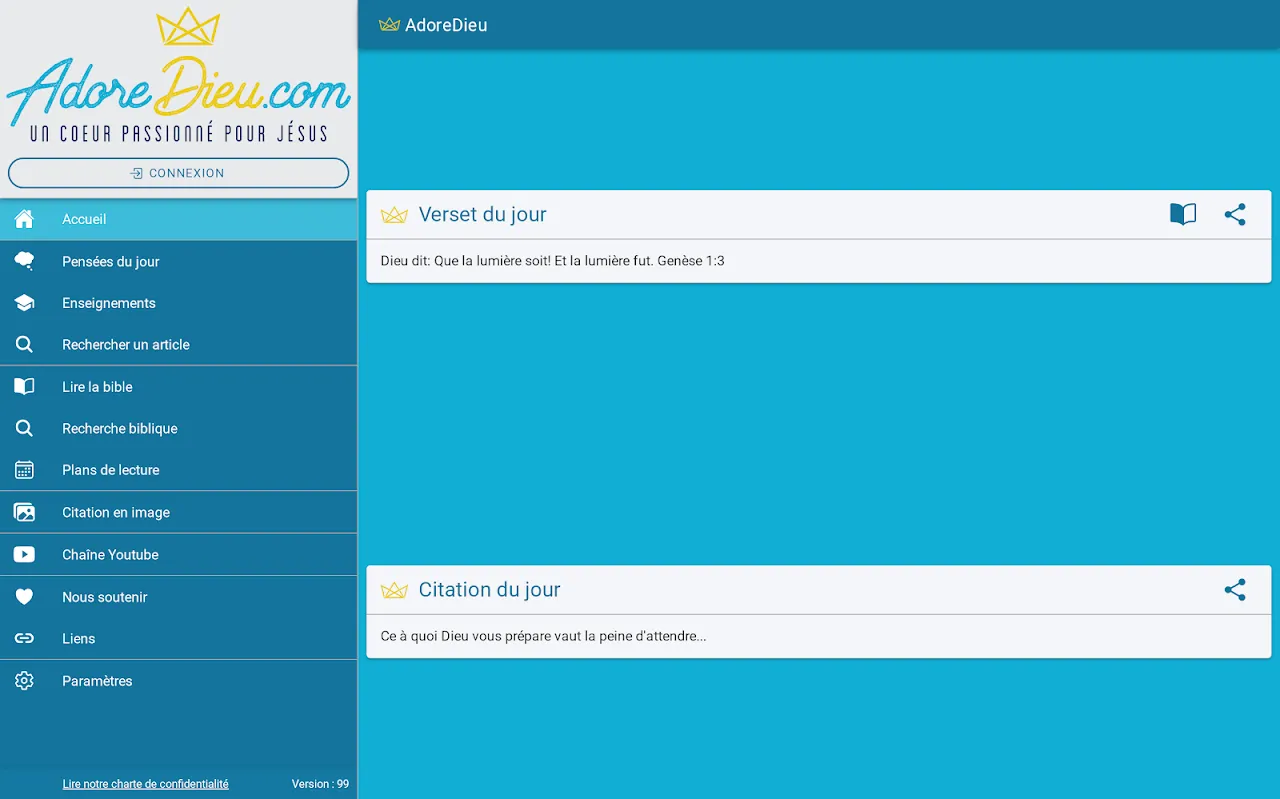The height and width of the screenshot is (799, 1280).
Task: Click the AdoreDieu crown icon in header
Action: (x=389, y=25)
